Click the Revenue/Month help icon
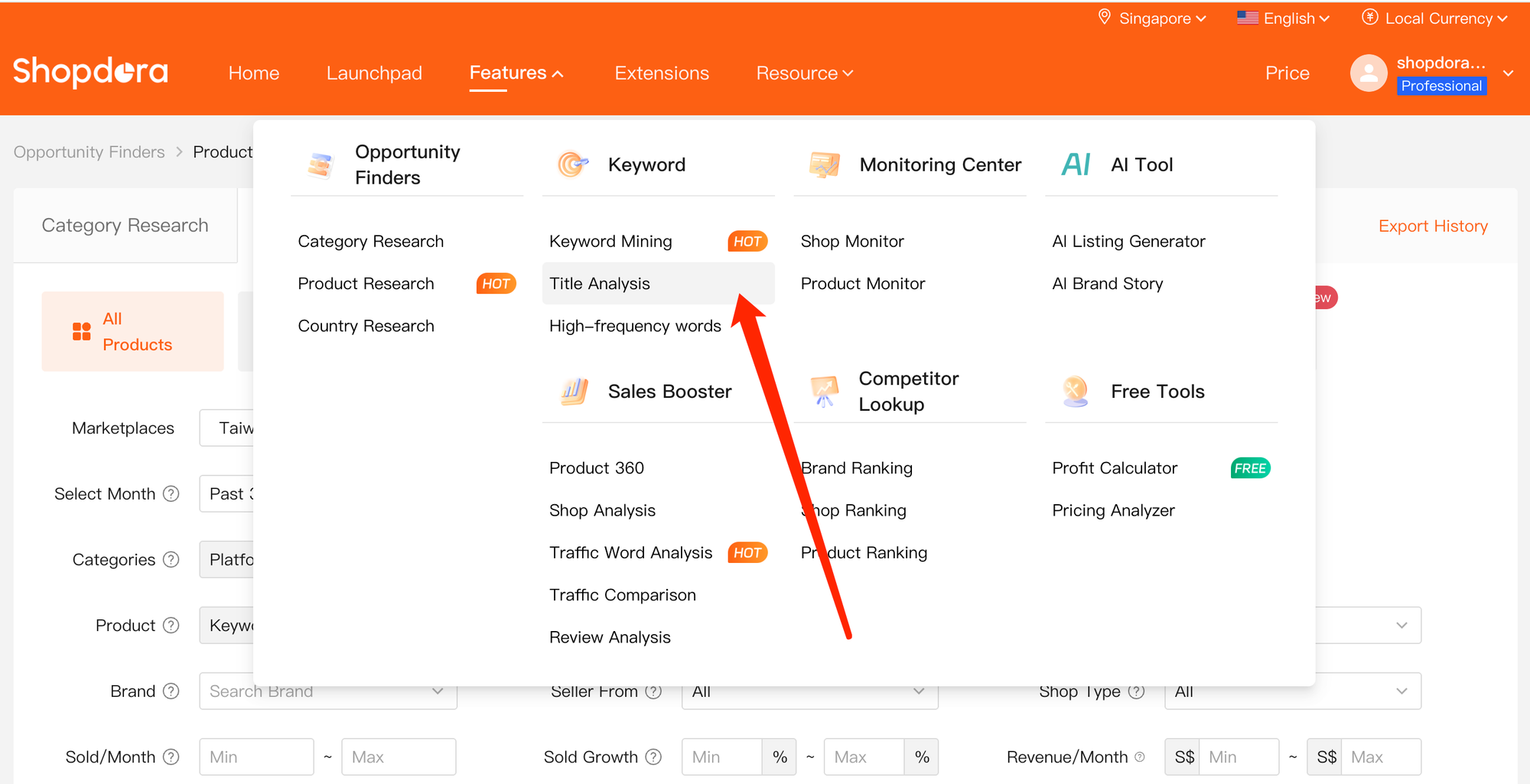Screen dimensions: 1530x784 pyautogui.click(x=1140, y=757)
